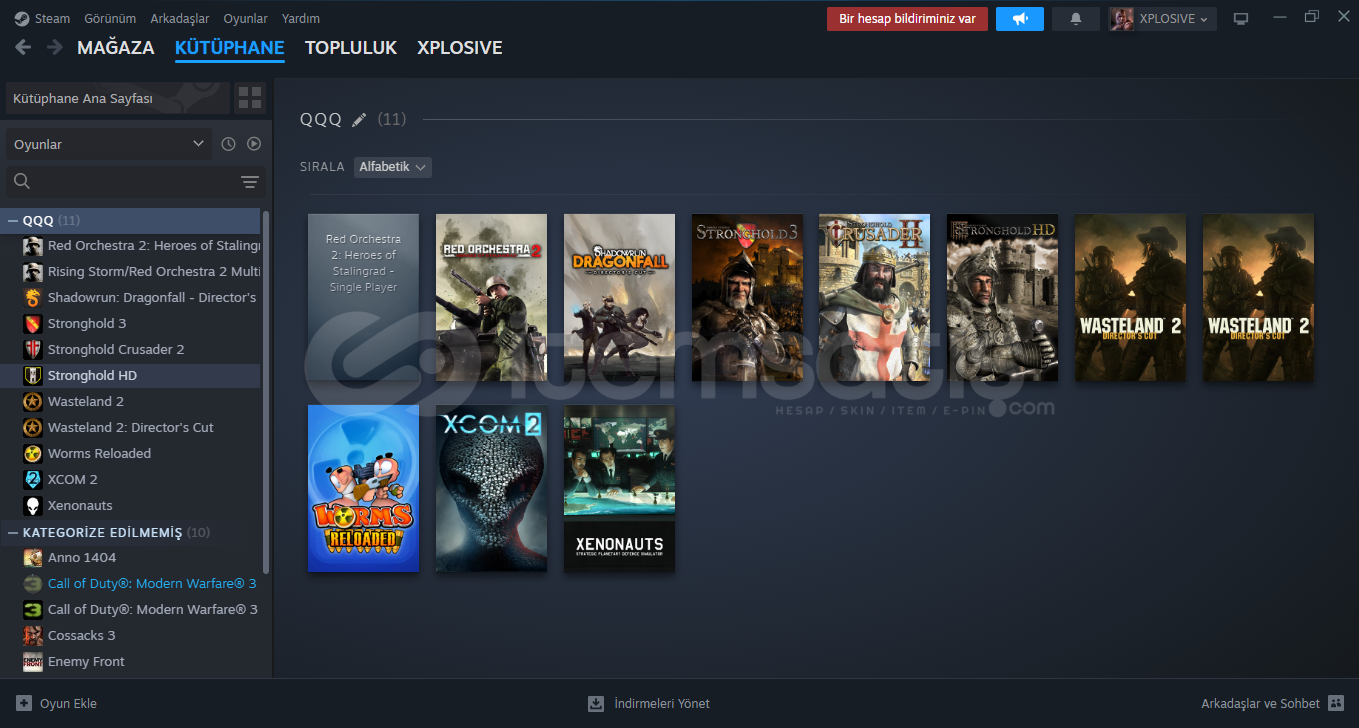The width and height of the screenshot is (1359, 728).
Task: Open Worms Reloaded cover tile
Action: [x=363, y=488]
